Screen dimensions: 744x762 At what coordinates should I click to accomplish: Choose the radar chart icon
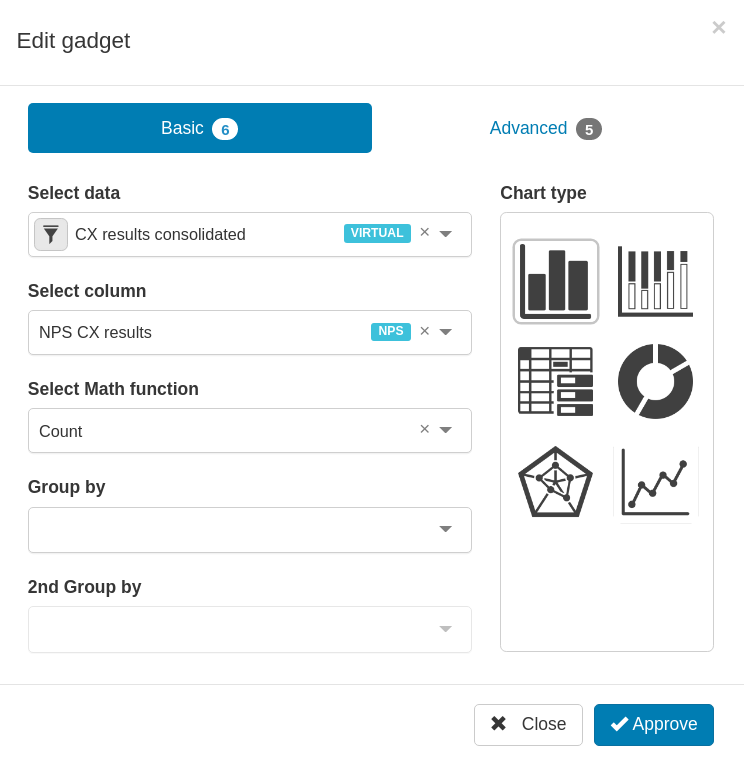(x=555, y=482)
